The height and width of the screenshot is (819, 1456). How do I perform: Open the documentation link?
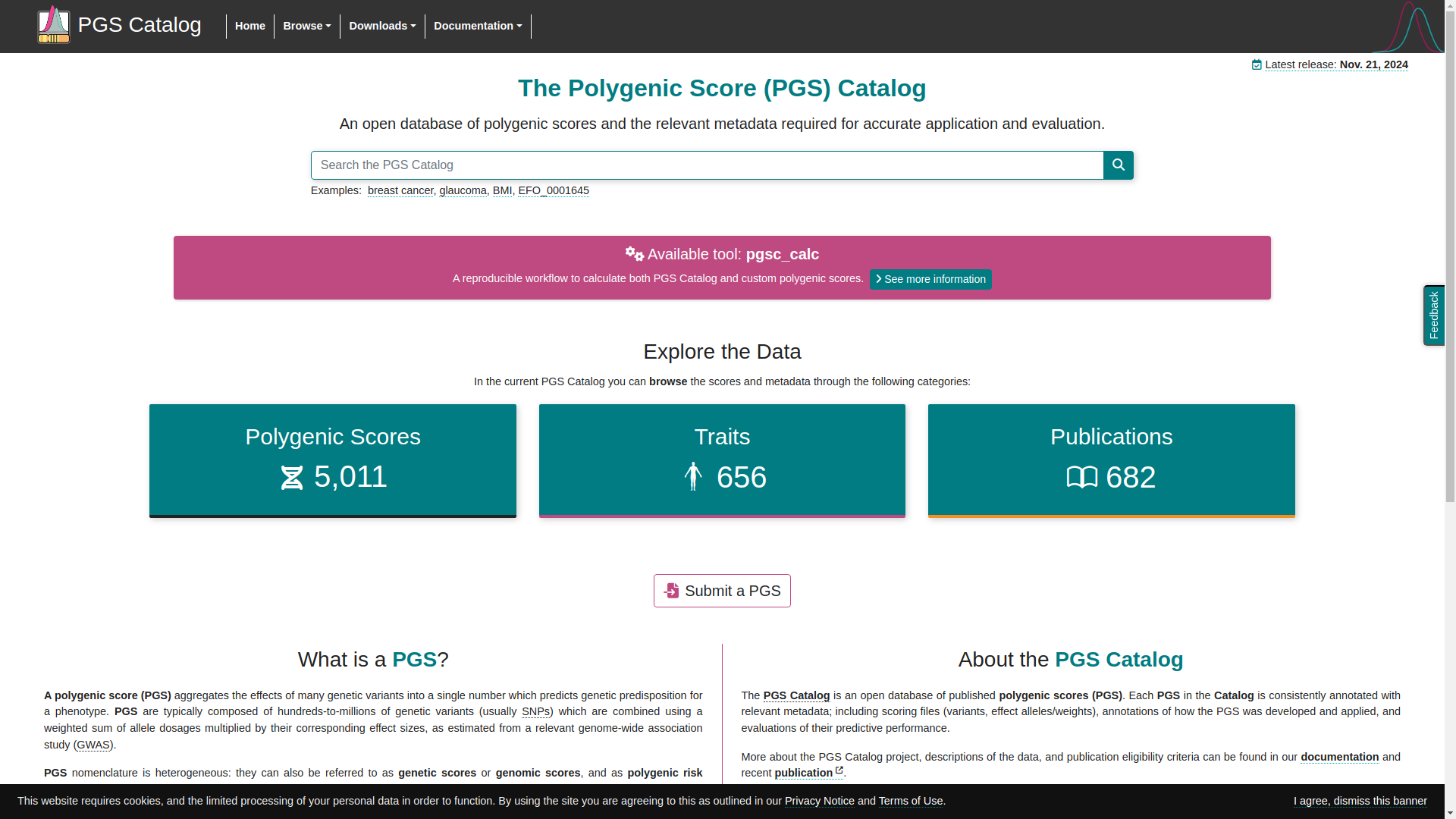pyautogui.click(x=1339, y=758)
